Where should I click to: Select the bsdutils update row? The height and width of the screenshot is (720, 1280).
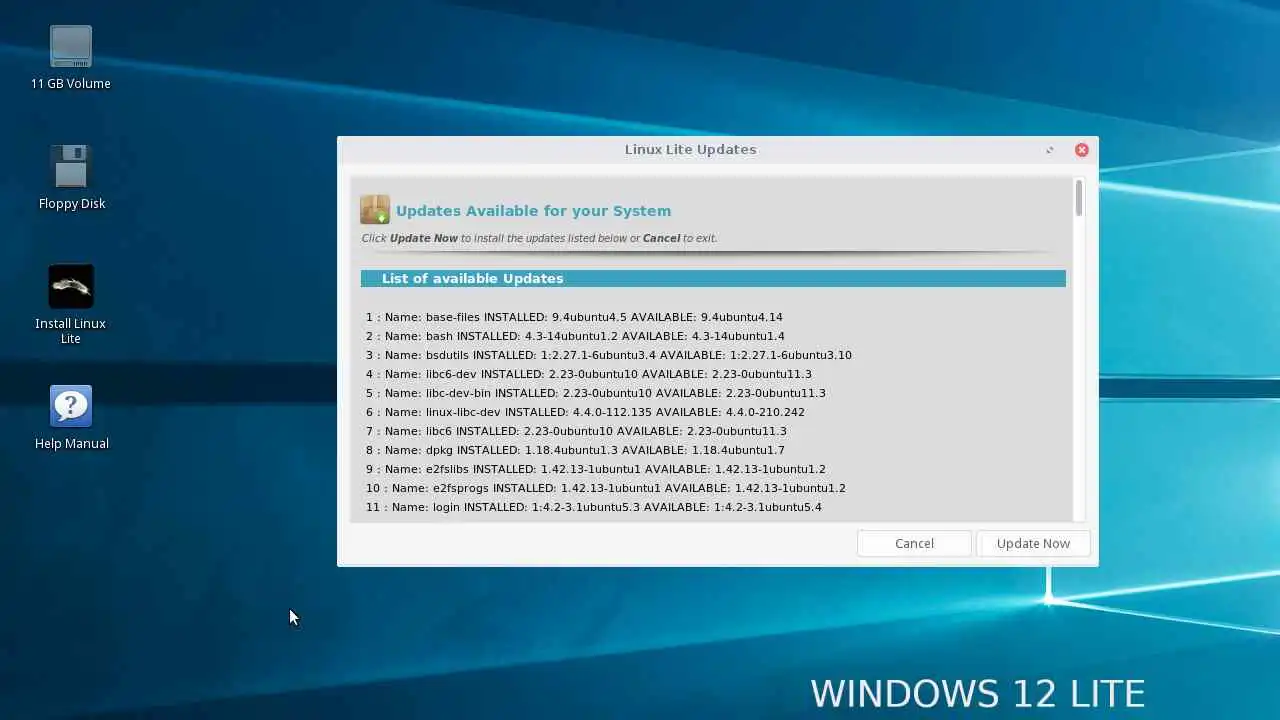click(x=608, y=355)
